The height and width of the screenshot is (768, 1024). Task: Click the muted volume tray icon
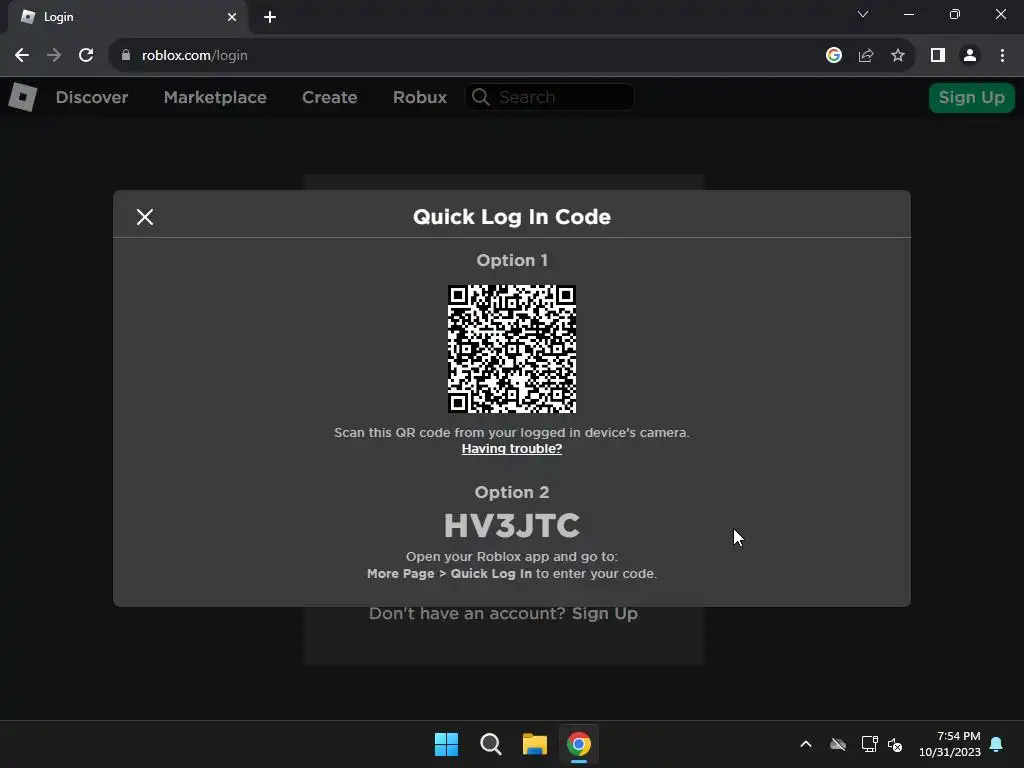pyautogui.click(x=895, y=744)
